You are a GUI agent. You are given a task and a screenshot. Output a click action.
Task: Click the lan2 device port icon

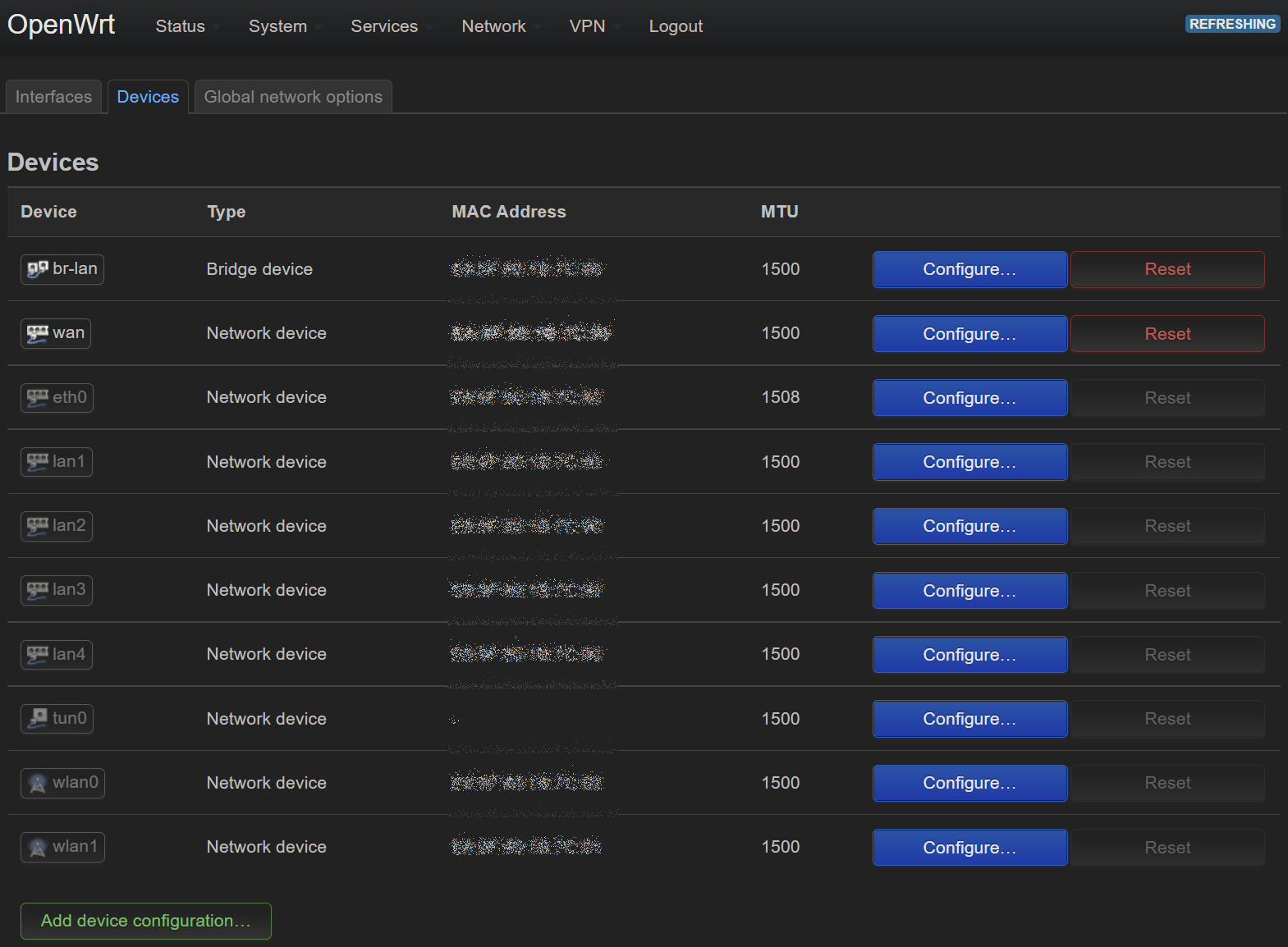point(38,526)
